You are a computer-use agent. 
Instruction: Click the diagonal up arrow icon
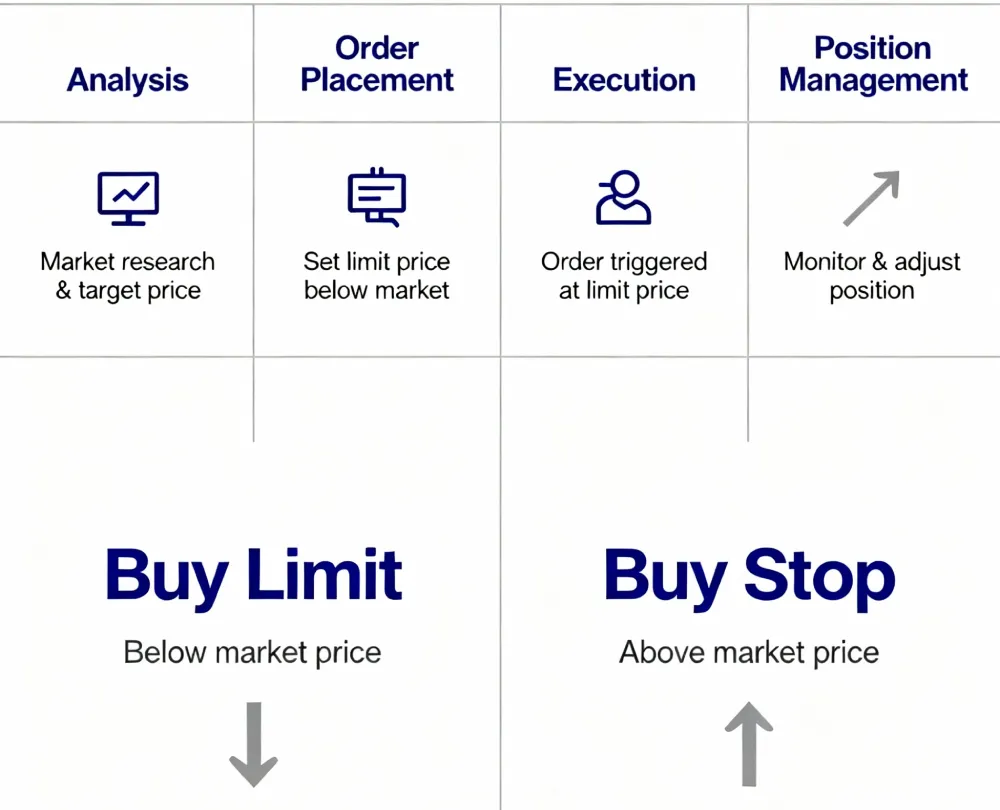(x=871, y=198)
